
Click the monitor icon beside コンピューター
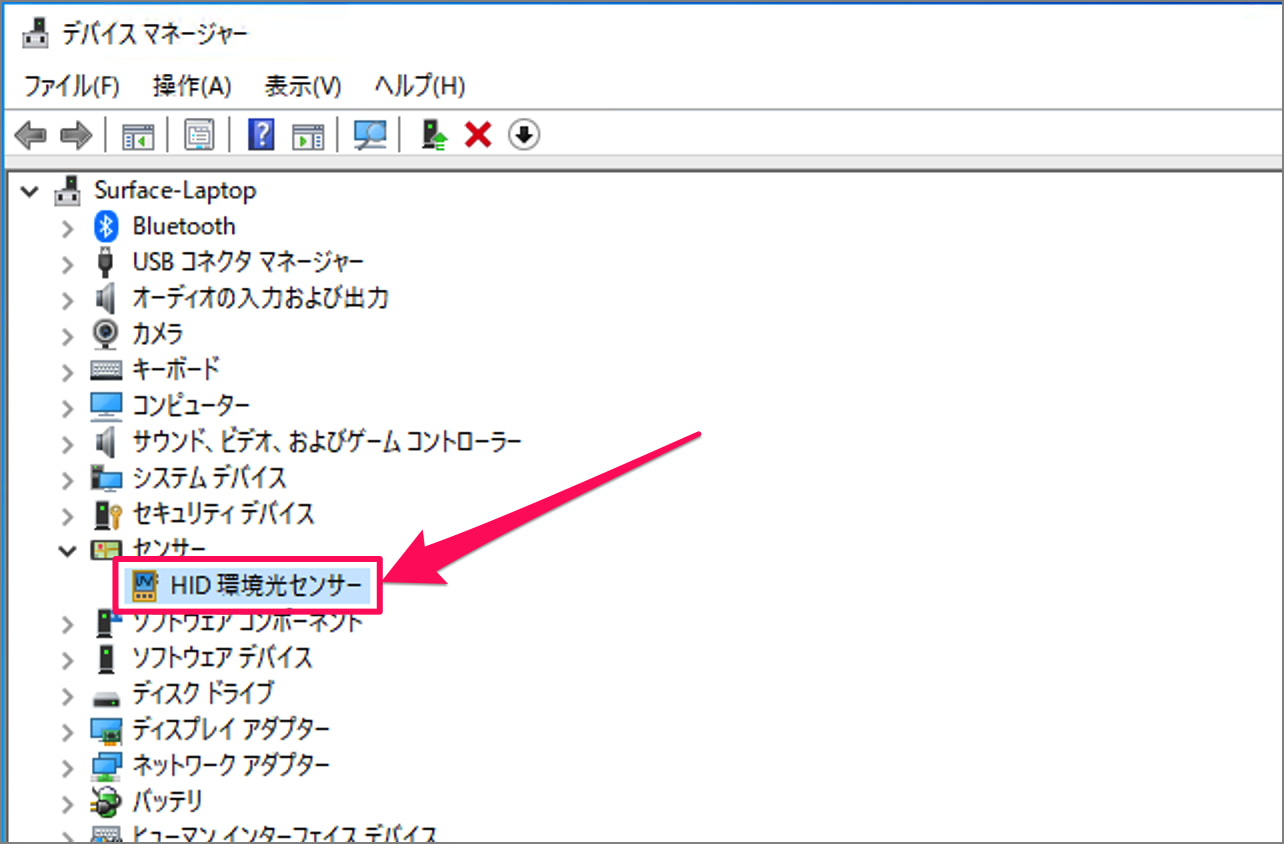click(x=106, y=406)
